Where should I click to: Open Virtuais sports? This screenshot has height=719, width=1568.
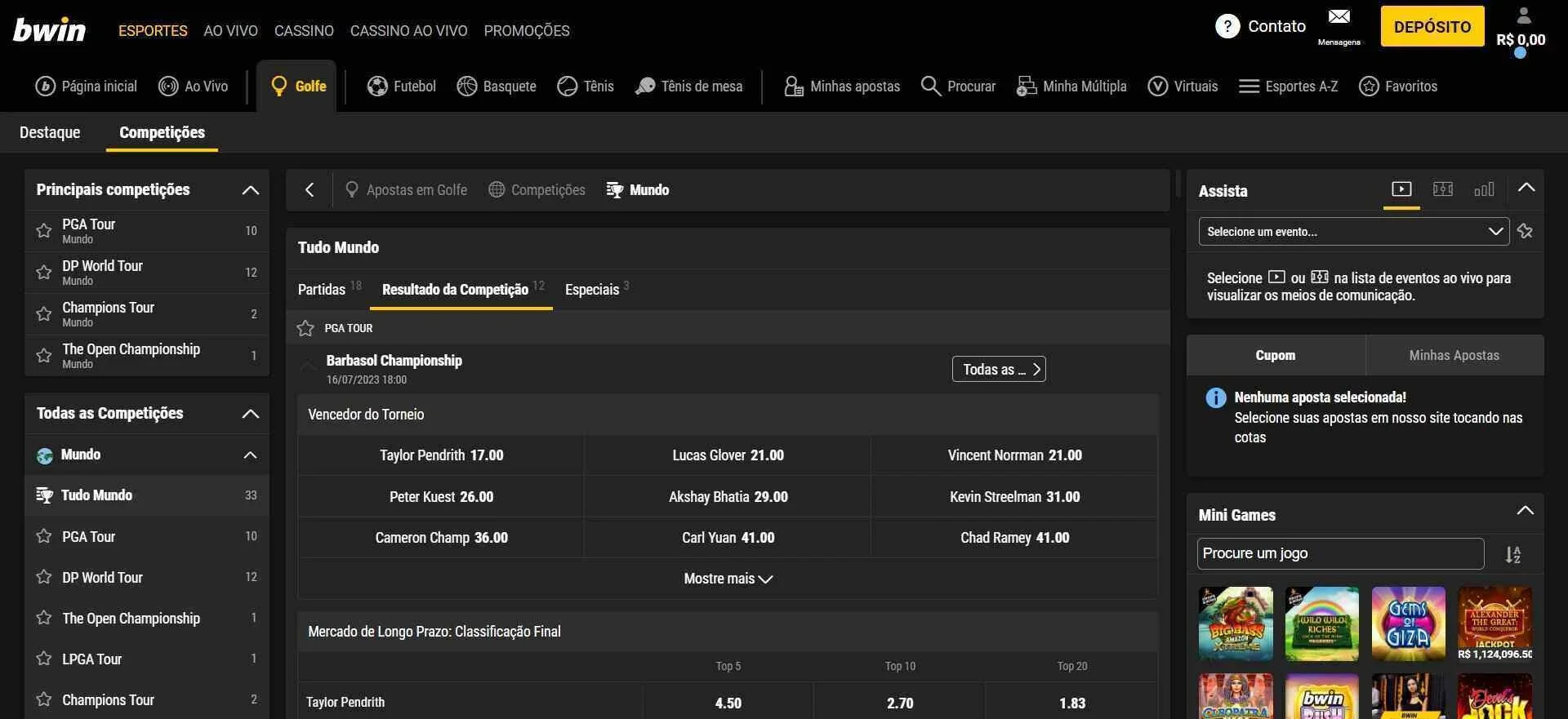(1183, 86)
